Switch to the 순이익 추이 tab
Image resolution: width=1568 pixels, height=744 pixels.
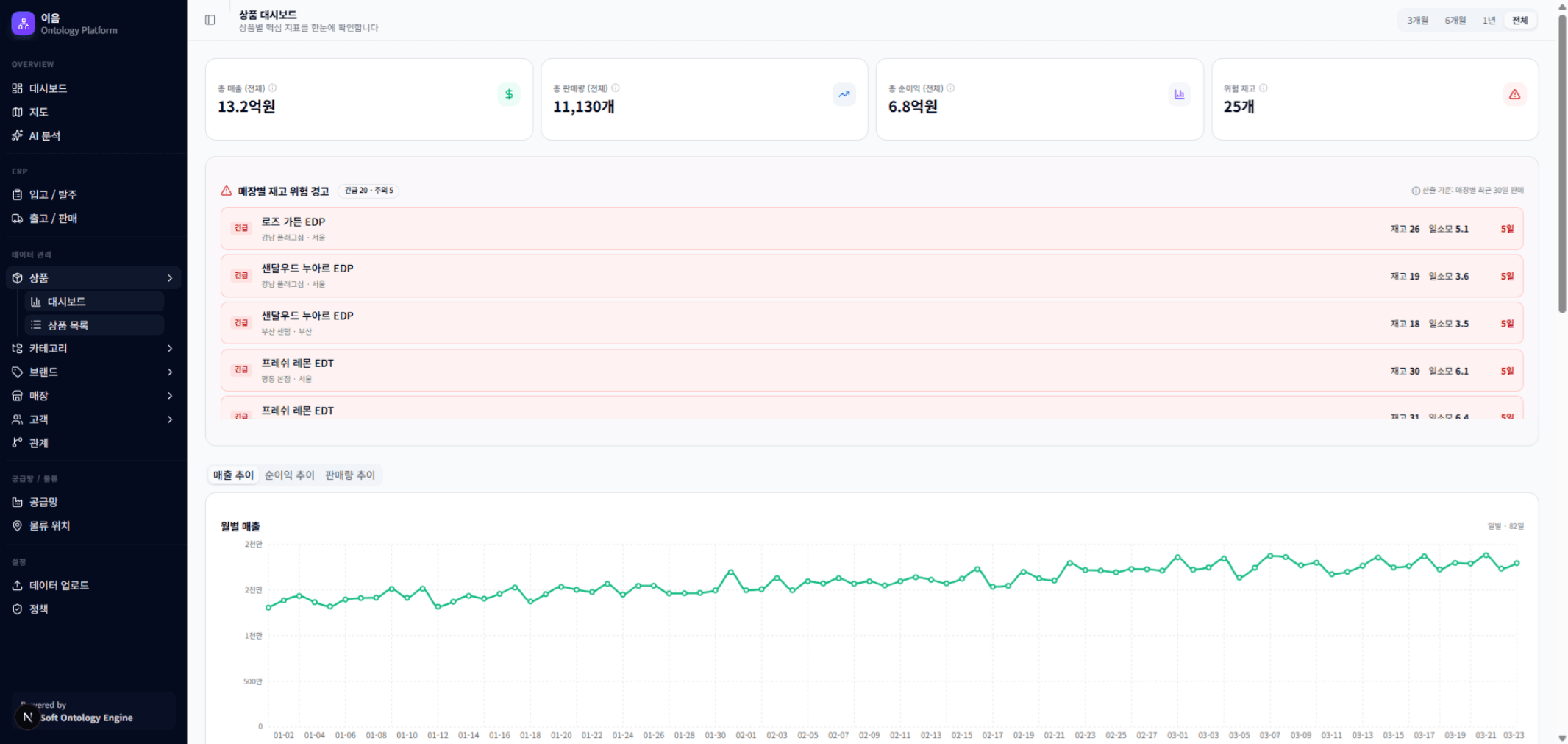tap(290, 475)
